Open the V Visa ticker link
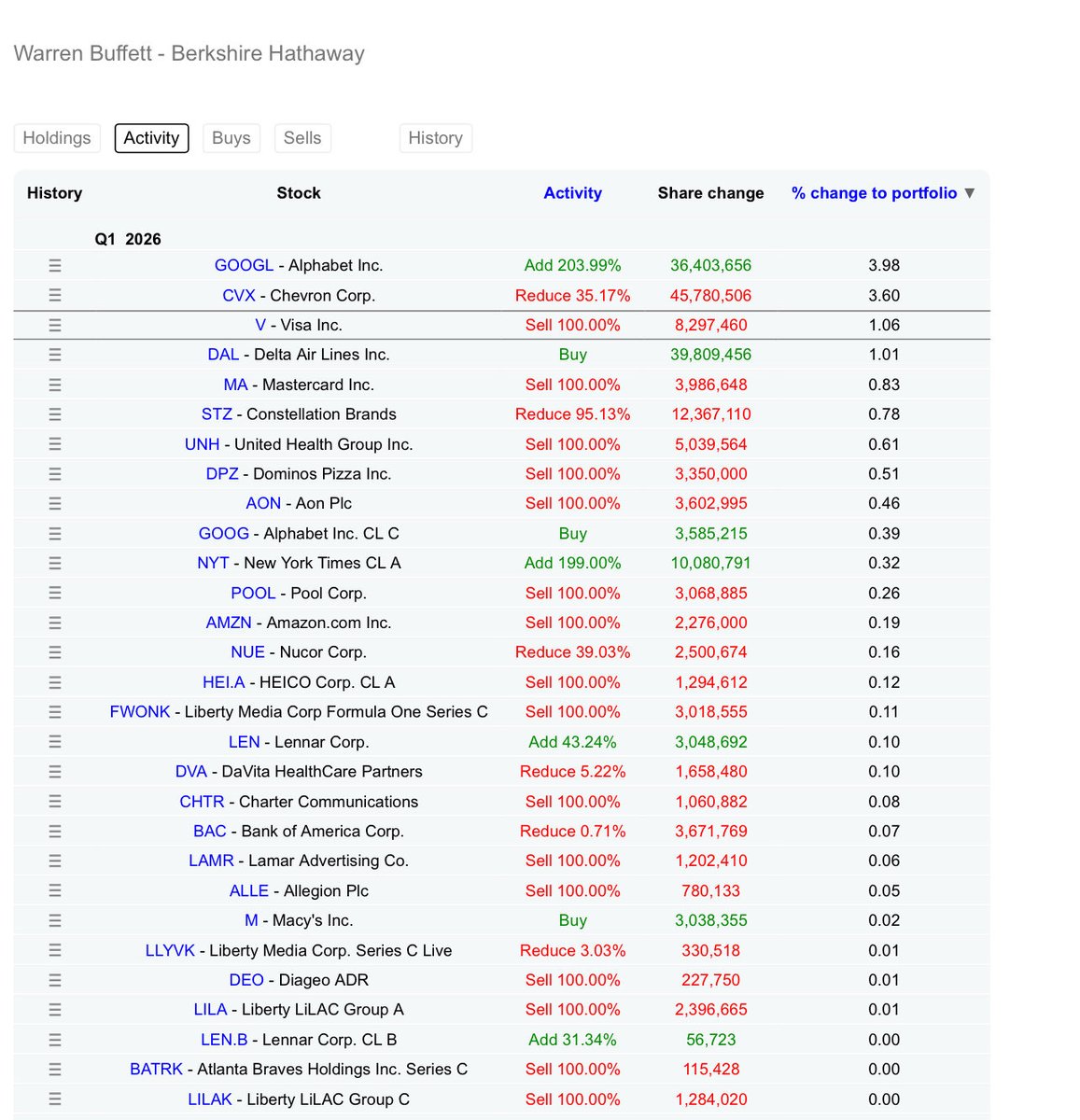This screenshot has height=1120, width=1080. (x=260, y=326)
